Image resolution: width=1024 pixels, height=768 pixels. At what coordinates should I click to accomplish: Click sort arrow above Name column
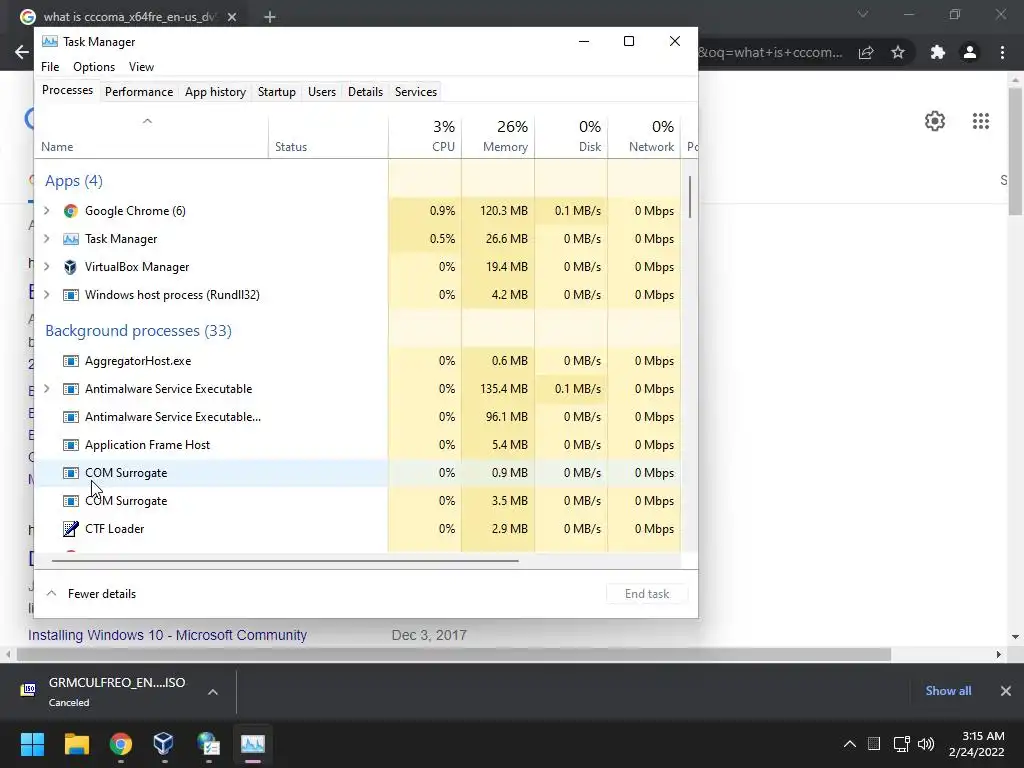coord(148,121)
